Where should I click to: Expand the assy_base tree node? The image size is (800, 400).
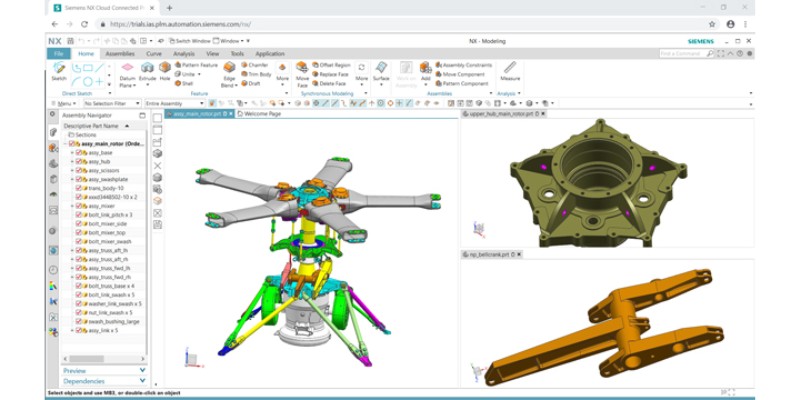pyautogui.click(x=72, y=153)
